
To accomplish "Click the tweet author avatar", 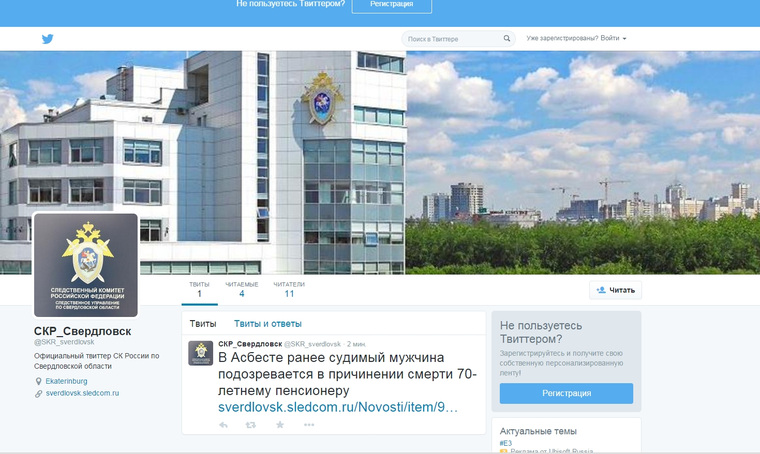I will pos(201,353).
